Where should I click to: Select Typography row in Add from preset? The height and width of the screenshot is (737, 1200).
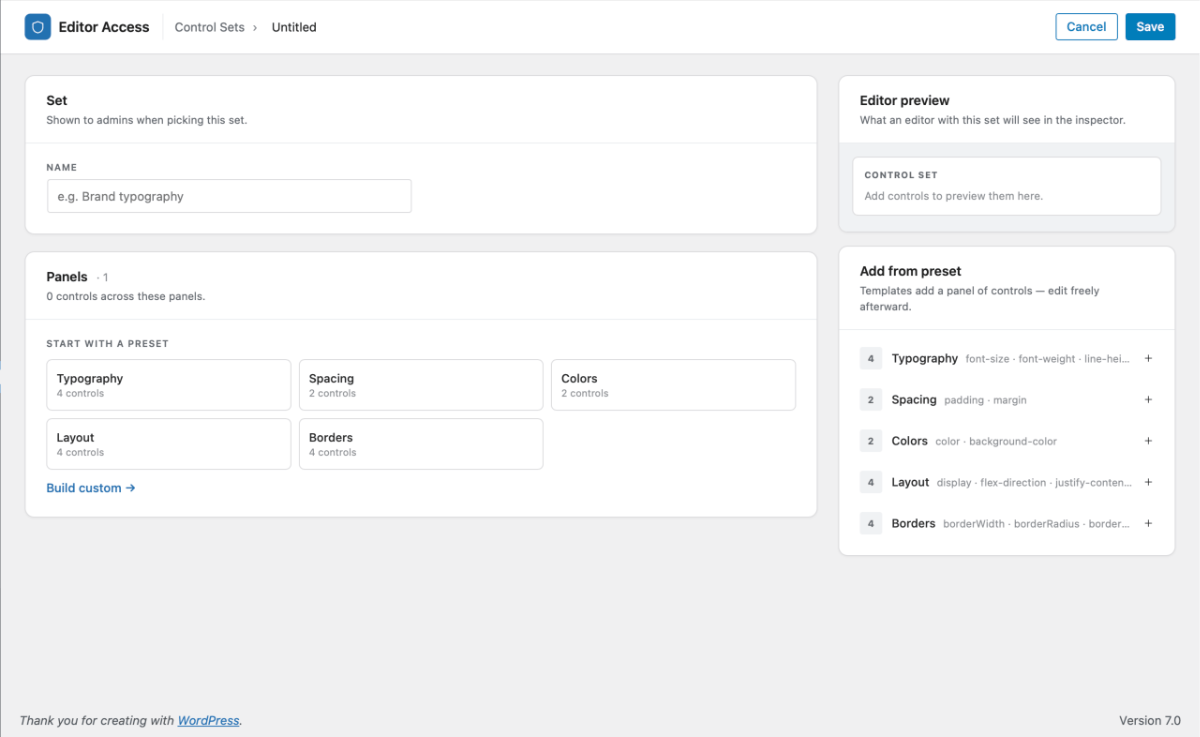(x=1007, y=358)
